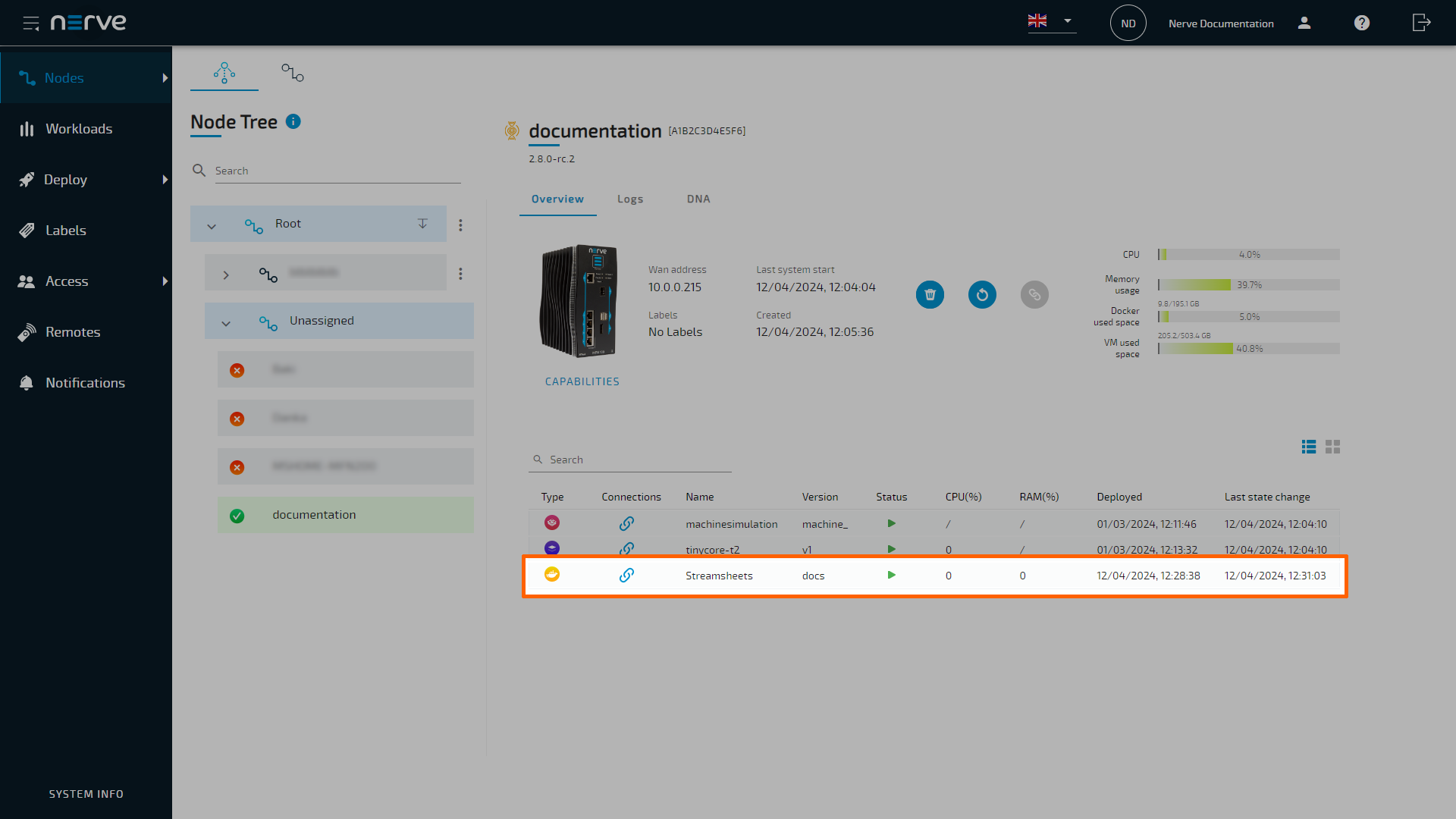Open the DNA tab
Screen dimensions: 1456x819
(698, 199)
